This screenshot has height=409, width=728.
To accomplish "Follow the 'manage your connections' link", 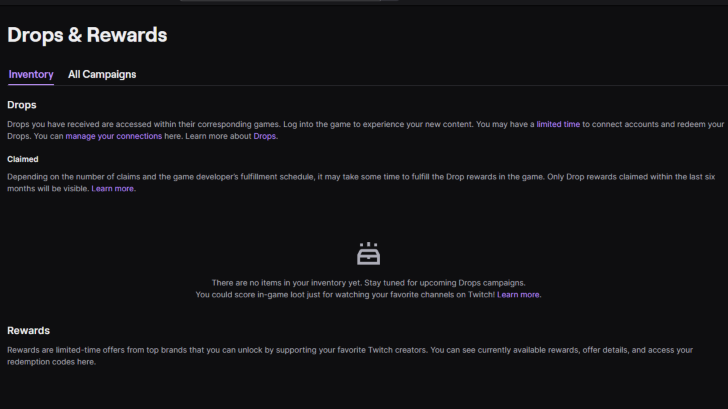I will (x=113, y=136).
